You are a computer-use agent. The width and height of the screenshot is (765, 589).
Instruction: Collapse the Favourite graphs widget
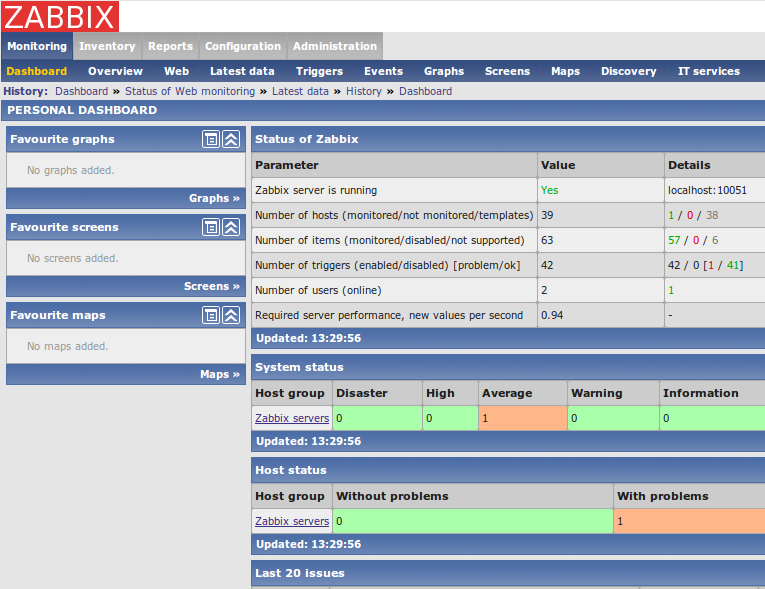tap(231, 139)
